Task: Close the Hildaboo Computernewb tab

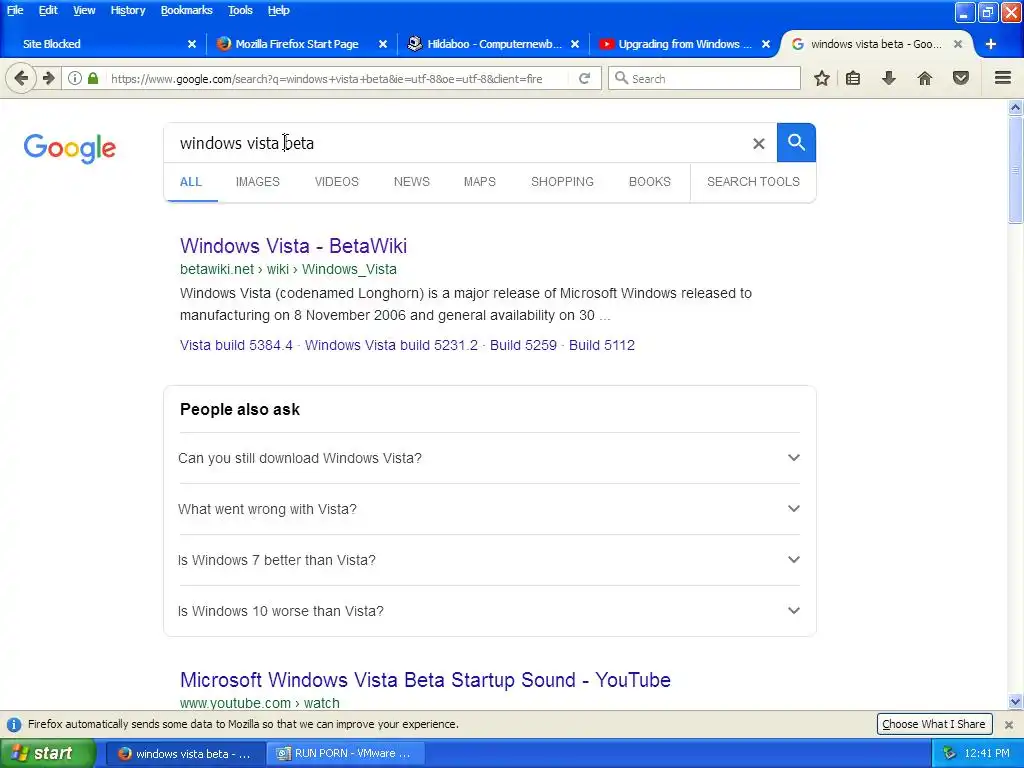Action: (575, 44)
